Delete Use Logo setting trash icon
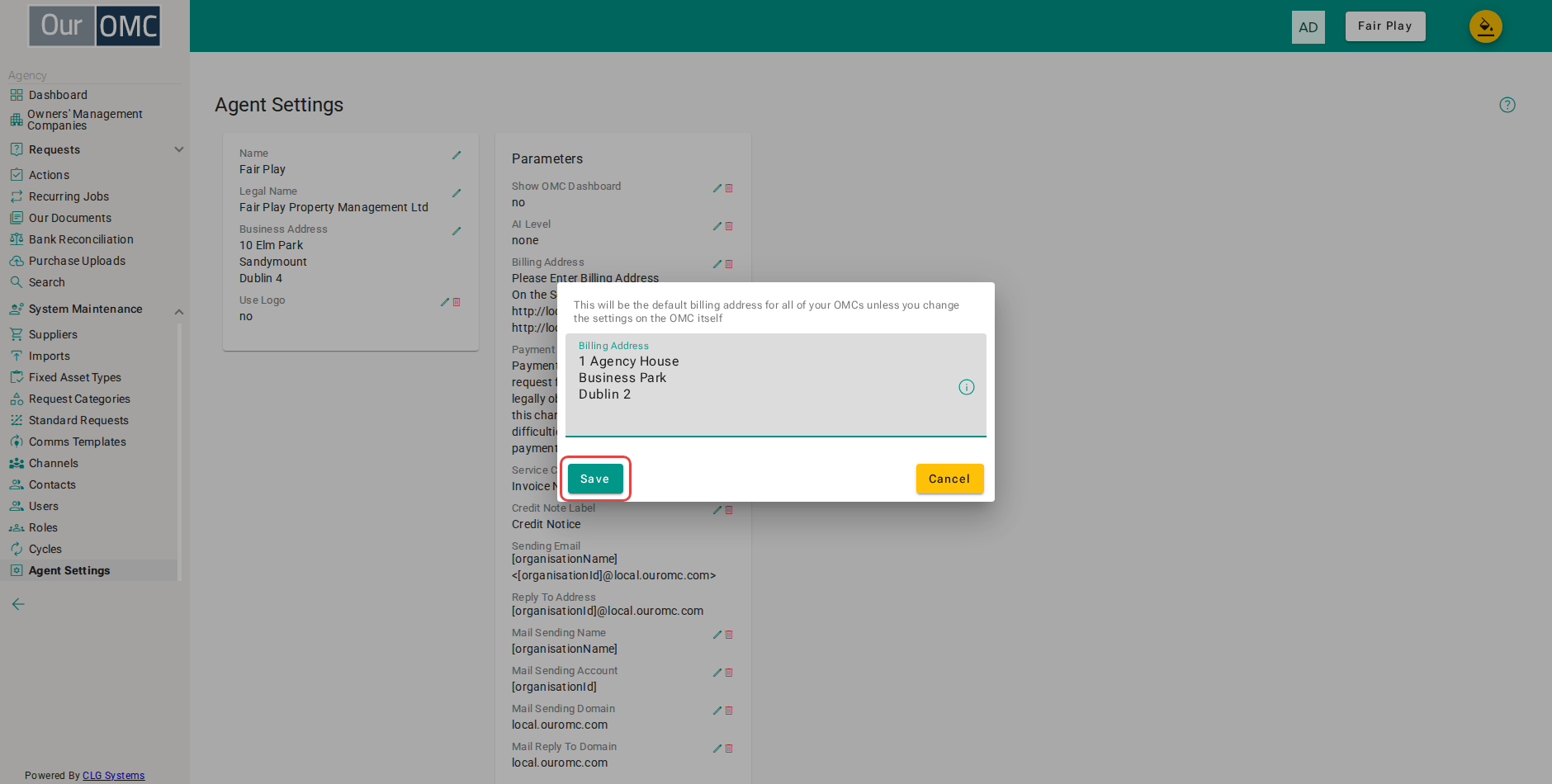 (x=457, y=302)
